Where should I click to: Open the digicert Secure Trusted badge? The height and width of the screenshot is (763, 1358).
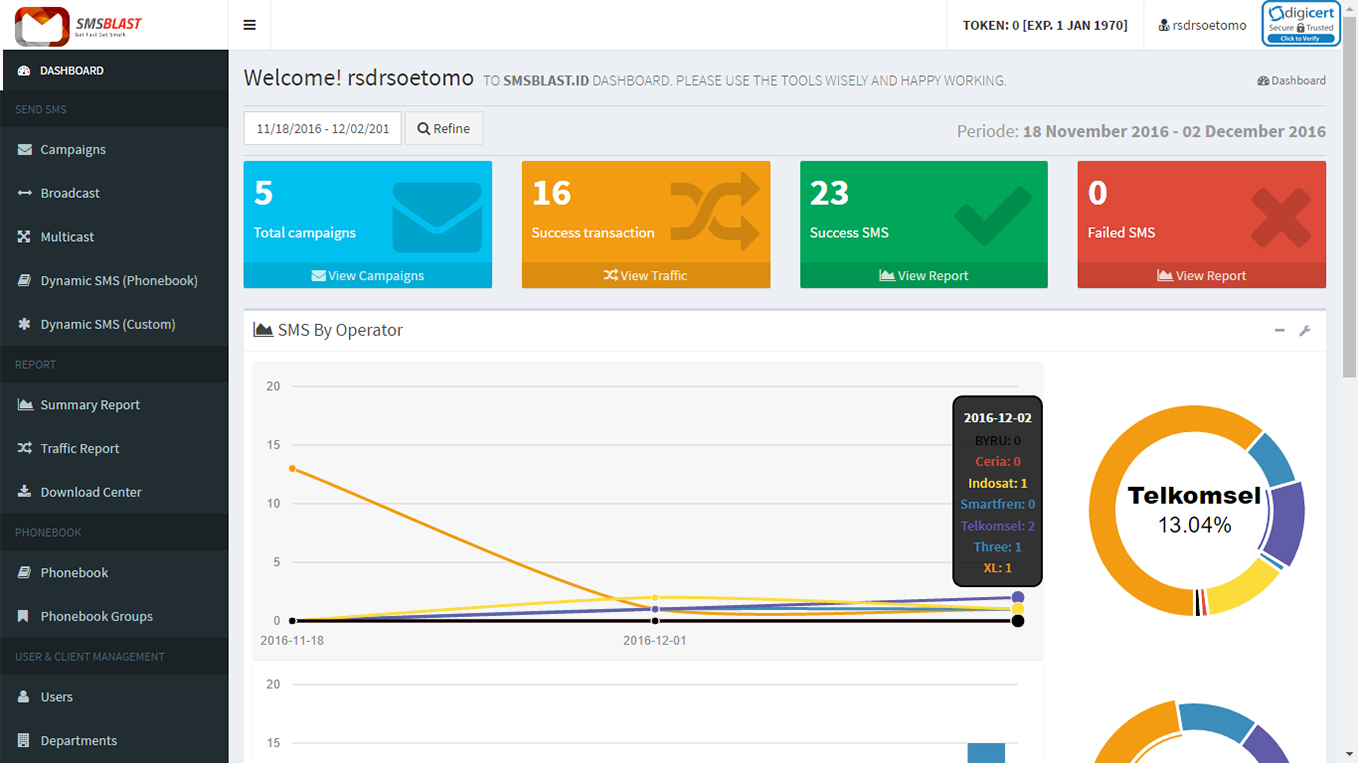(1301, 25)
